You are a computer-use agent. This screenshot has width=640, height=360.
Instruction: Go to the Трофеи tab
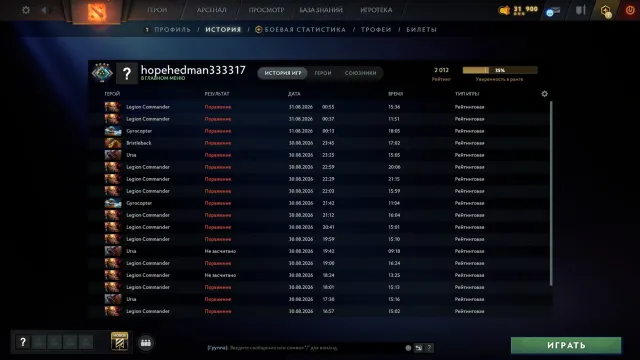coord(376,30)
